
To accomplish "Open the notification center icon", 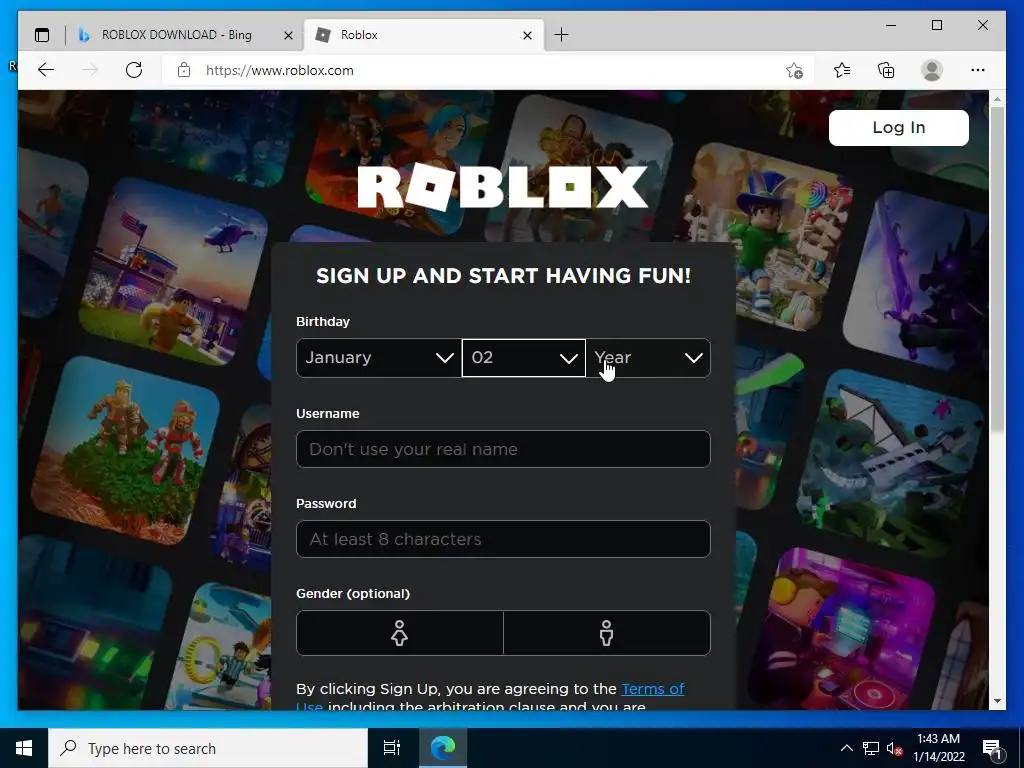I will [992, 748].
